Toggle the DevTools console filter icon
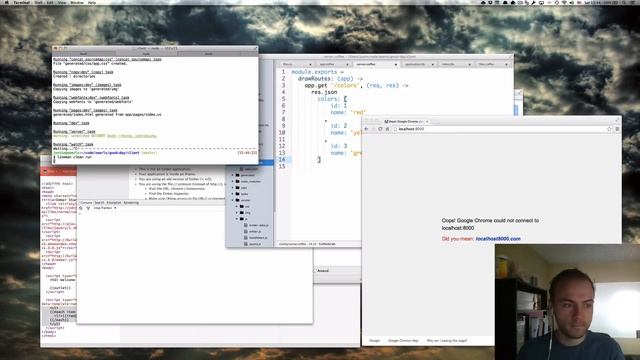This screenshot has height=360, width=640. click(88, 208)
